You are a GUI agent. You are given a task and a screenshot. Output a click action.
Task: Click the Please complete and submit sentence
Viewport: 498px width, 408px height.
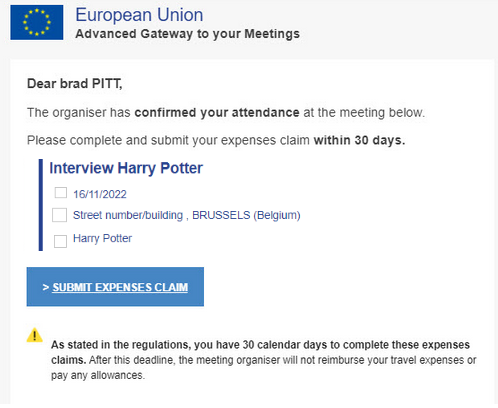pos(216,140)
